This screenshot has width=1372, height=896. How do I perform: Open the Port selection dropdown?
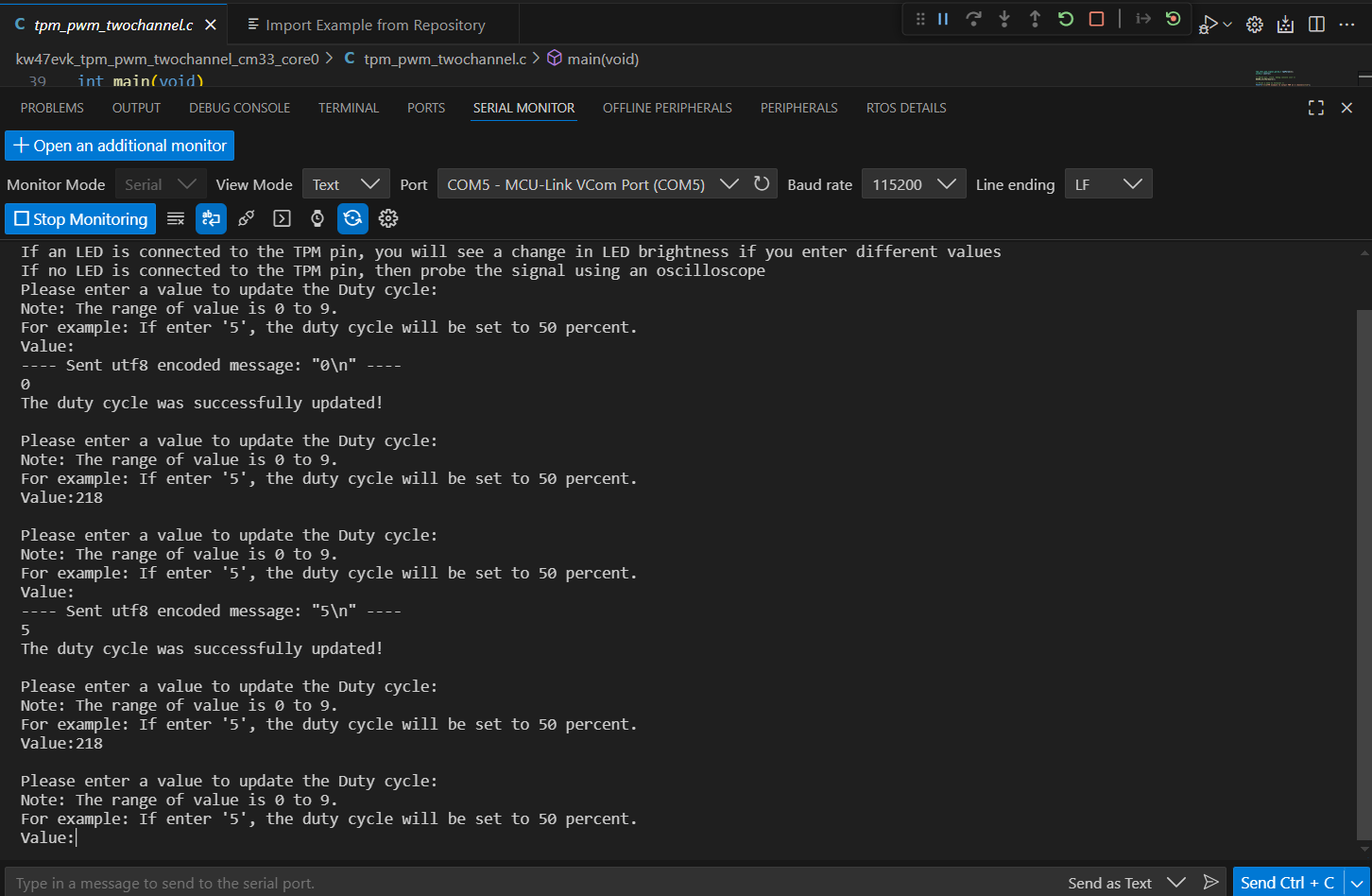(729, 183)
